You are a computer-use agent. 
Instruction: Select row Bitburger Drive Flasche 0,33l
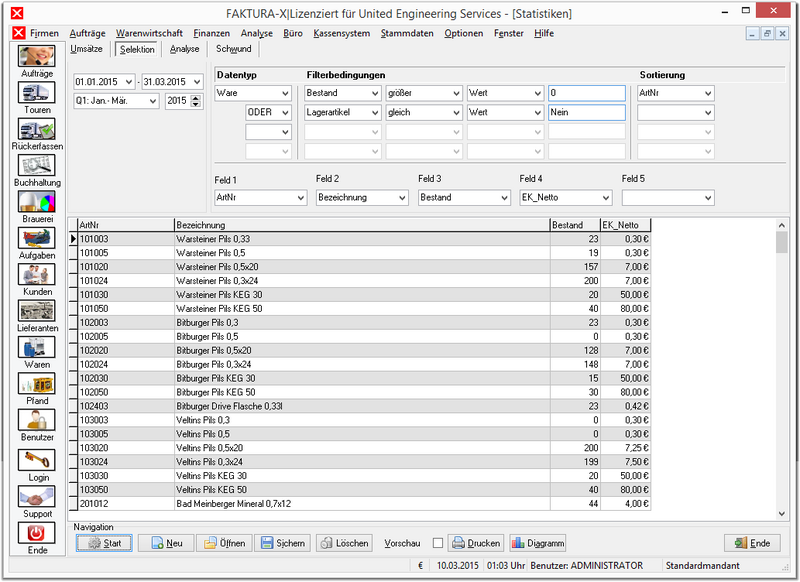click(x=364, y=406)
